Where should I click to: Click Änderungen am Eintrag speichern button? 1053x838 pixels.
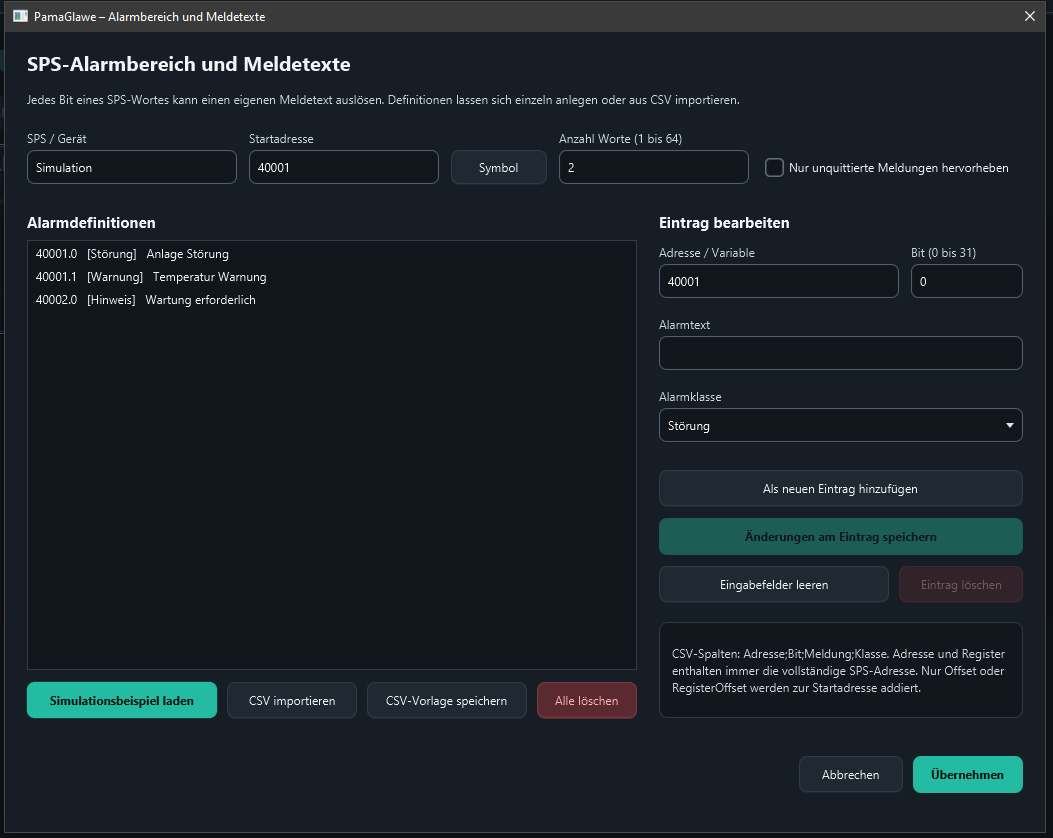click(840, 537)
